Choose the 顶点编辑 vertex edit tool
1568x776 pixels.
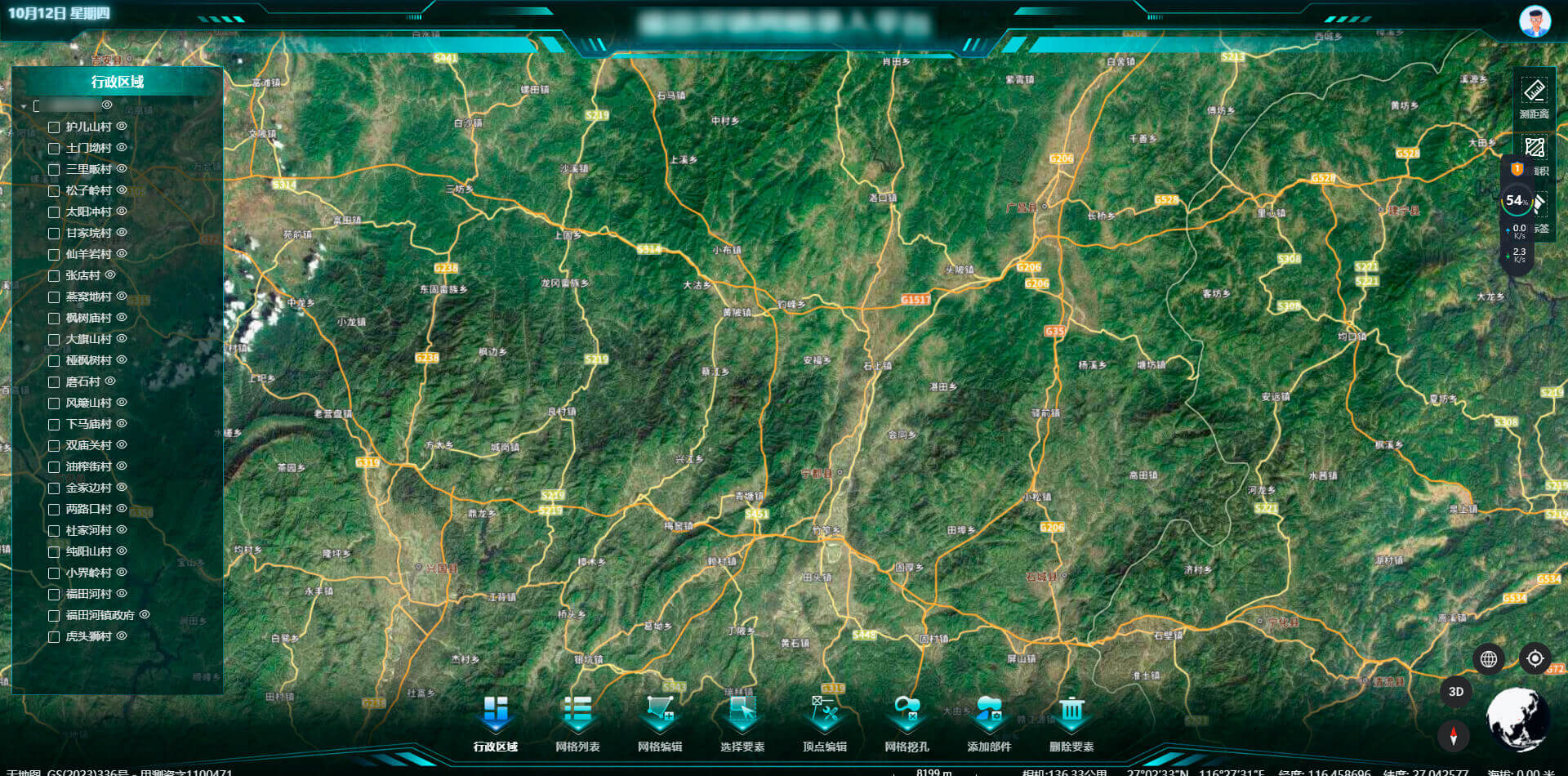825,723
